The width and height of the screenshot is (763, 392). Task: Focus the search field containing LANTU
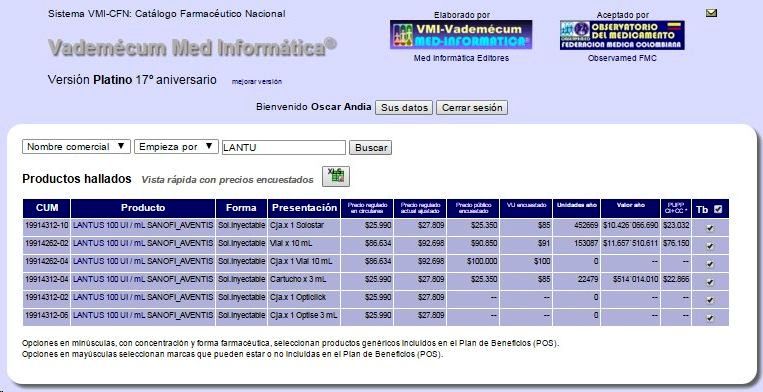pos(284,147)
